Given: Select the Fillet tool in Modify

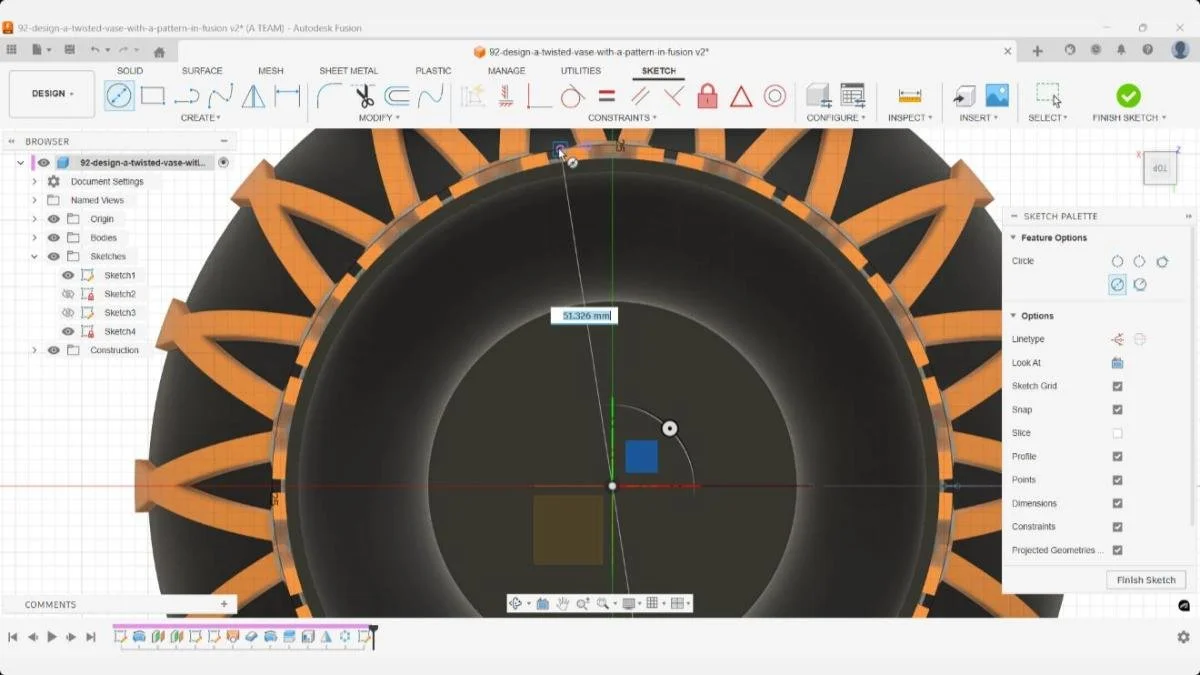Looking at the screenshot, I should (x=329, y=96).
